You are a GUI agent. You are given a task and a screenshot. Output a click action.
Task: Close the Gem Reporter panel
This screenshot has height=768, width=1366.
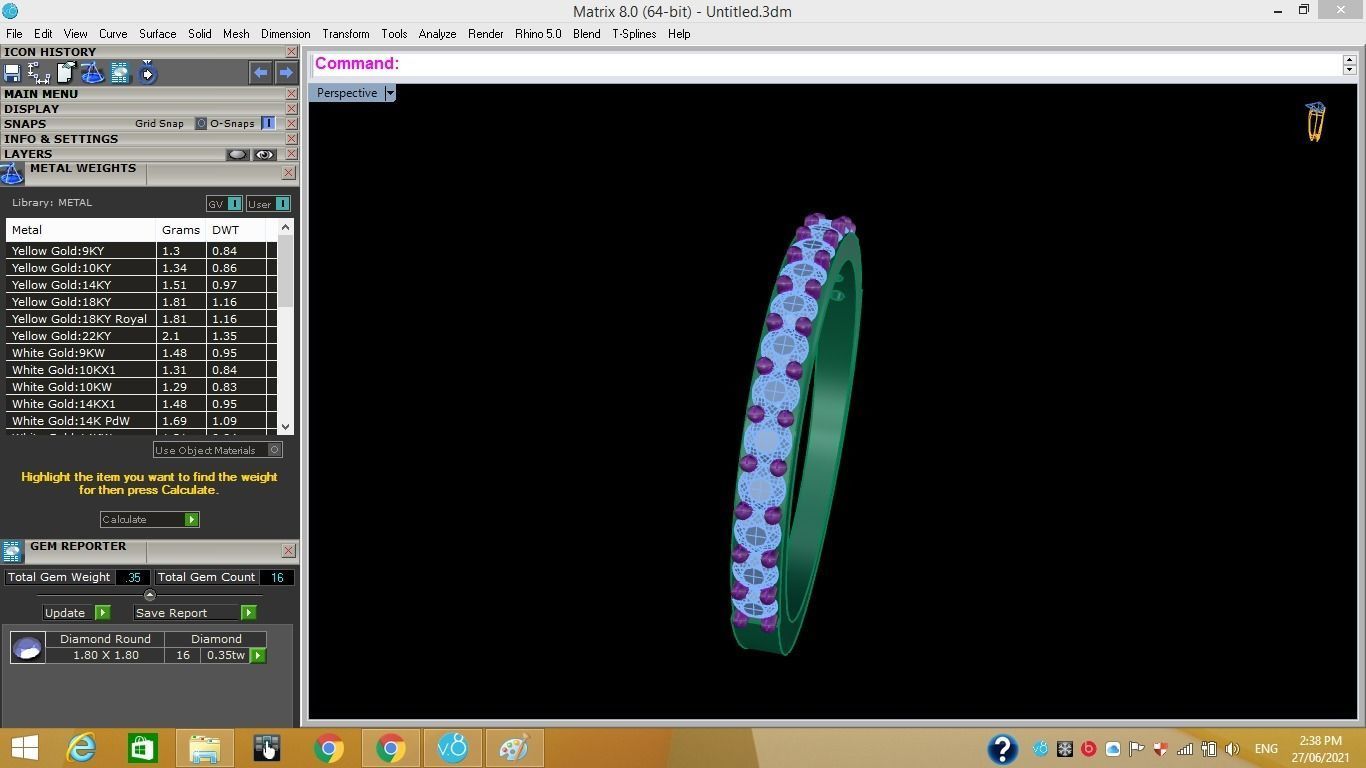point(288,551)
